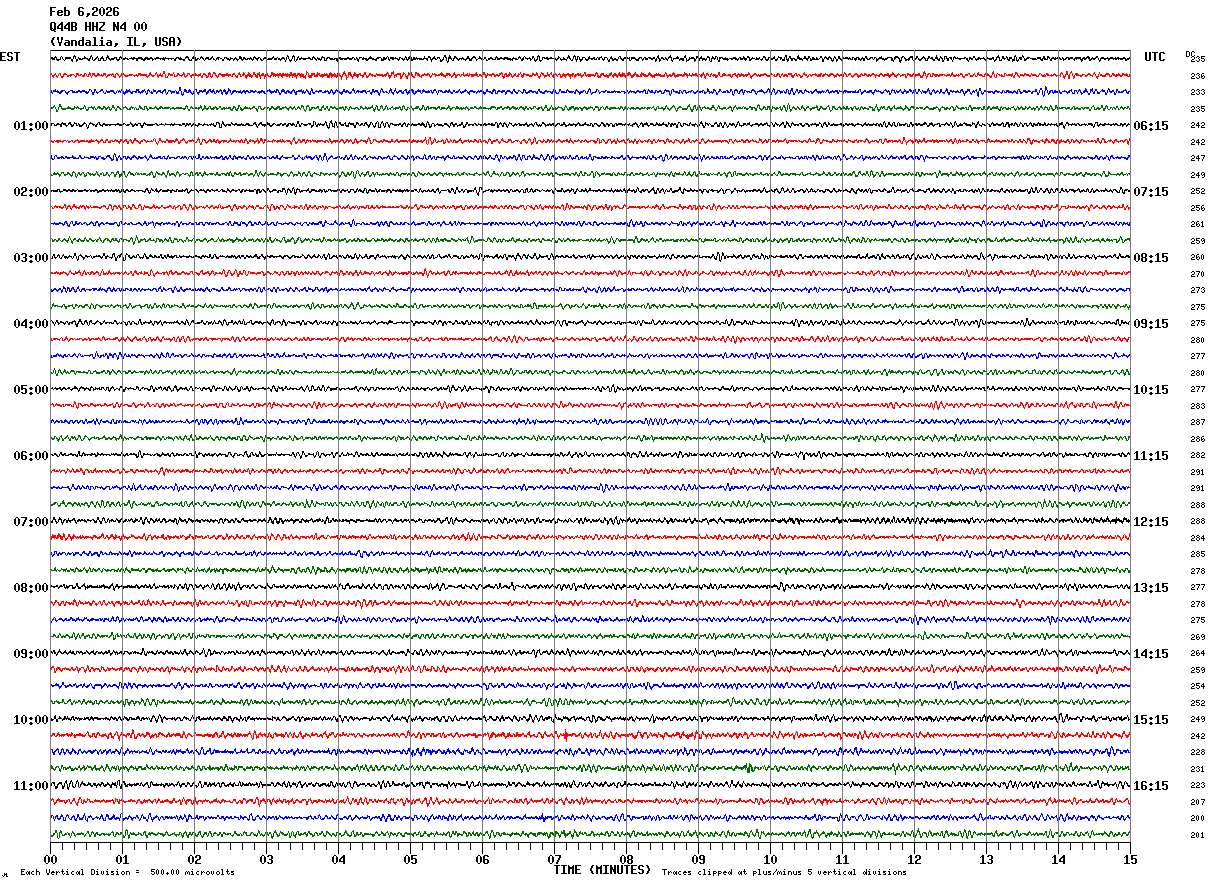The height and width of the screenshot is (886, 1210).
Task: Click the DC offset value 261
Action: tap(1197, 224)
